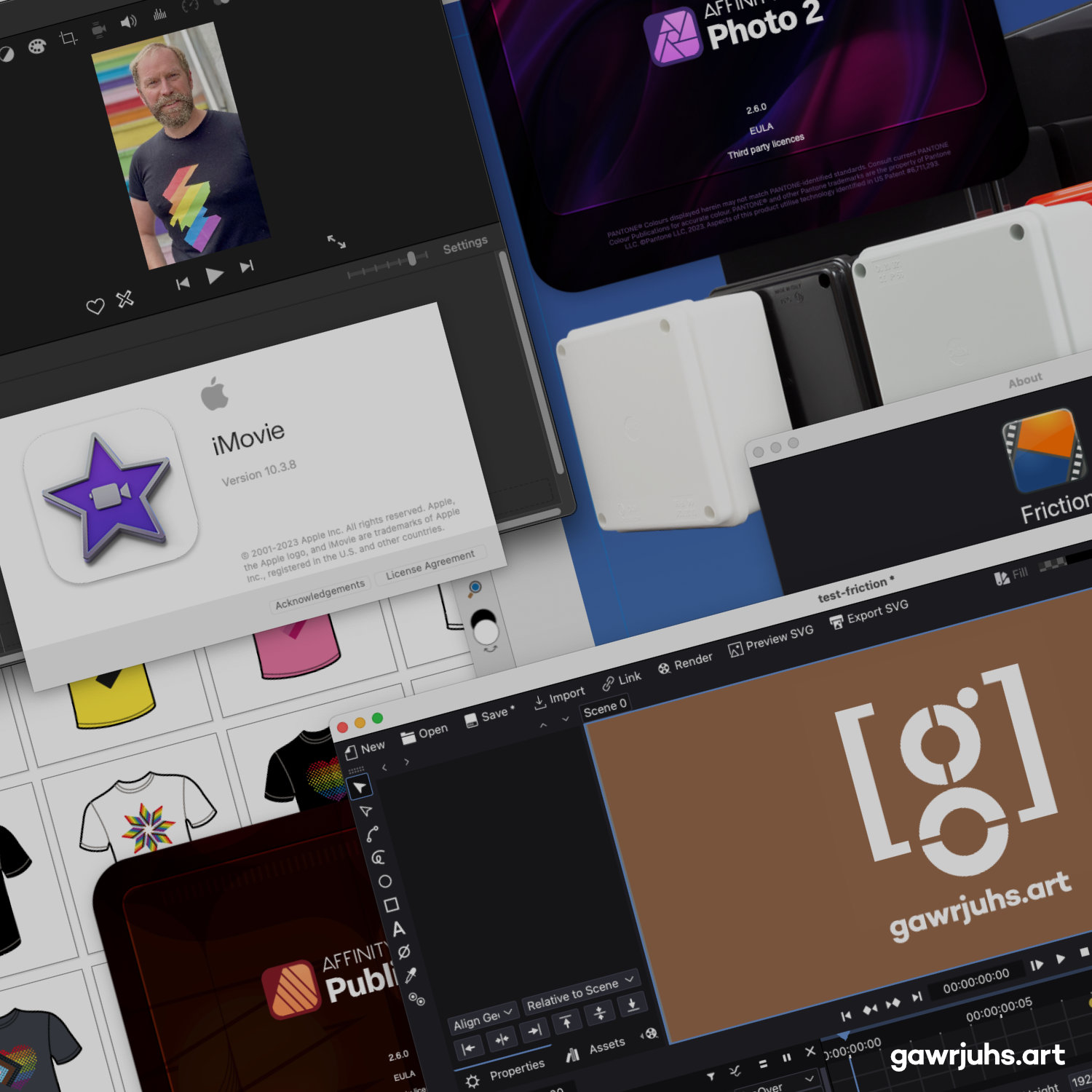Screen dimensions: 1092x1092
Task: Mark clip as favorite with heart
Action: (95, 306)
